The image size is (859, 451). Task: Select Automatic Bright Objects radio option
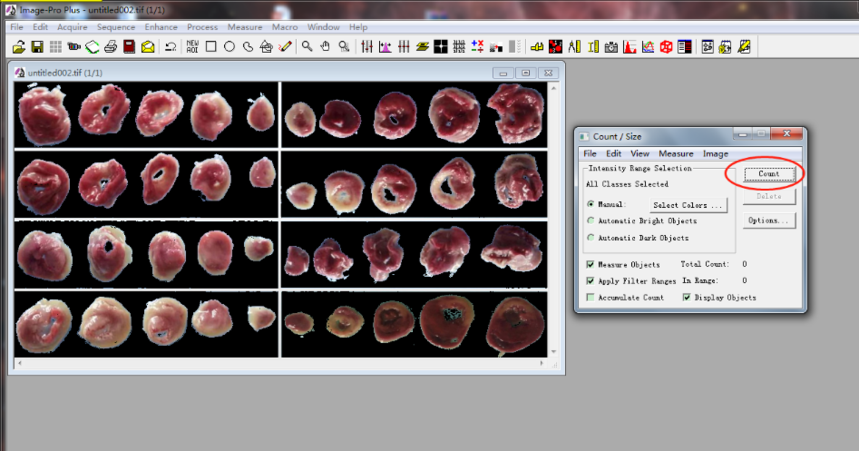[x=590, y=221]
